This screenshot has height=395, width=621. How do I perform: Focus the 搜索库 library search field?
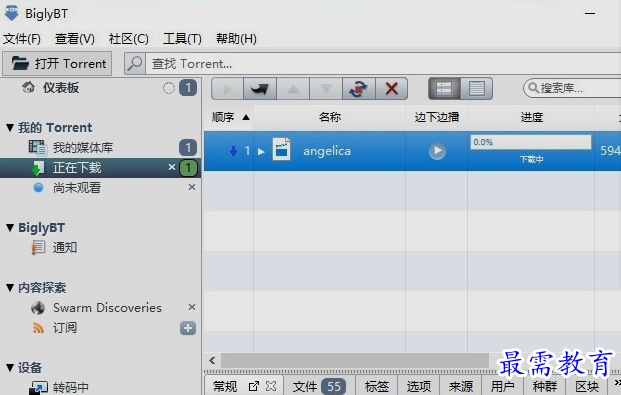click(x=572, y=88)
